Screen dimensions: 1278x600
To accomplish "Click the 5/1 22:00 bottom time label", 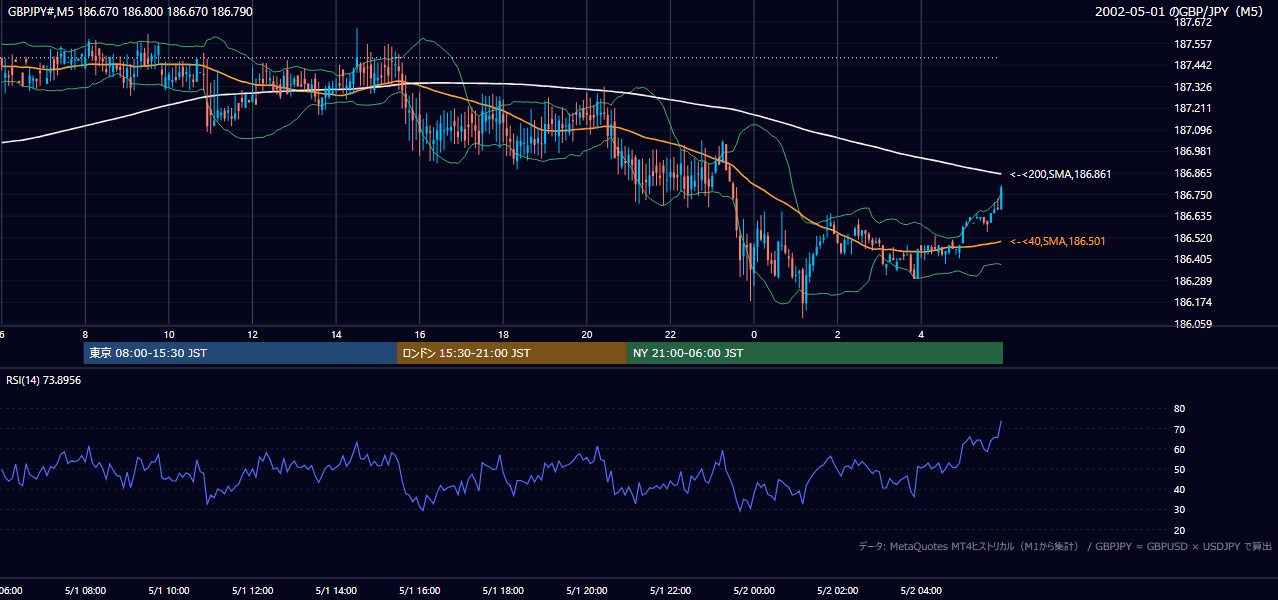I will click(x=671, y=591).
